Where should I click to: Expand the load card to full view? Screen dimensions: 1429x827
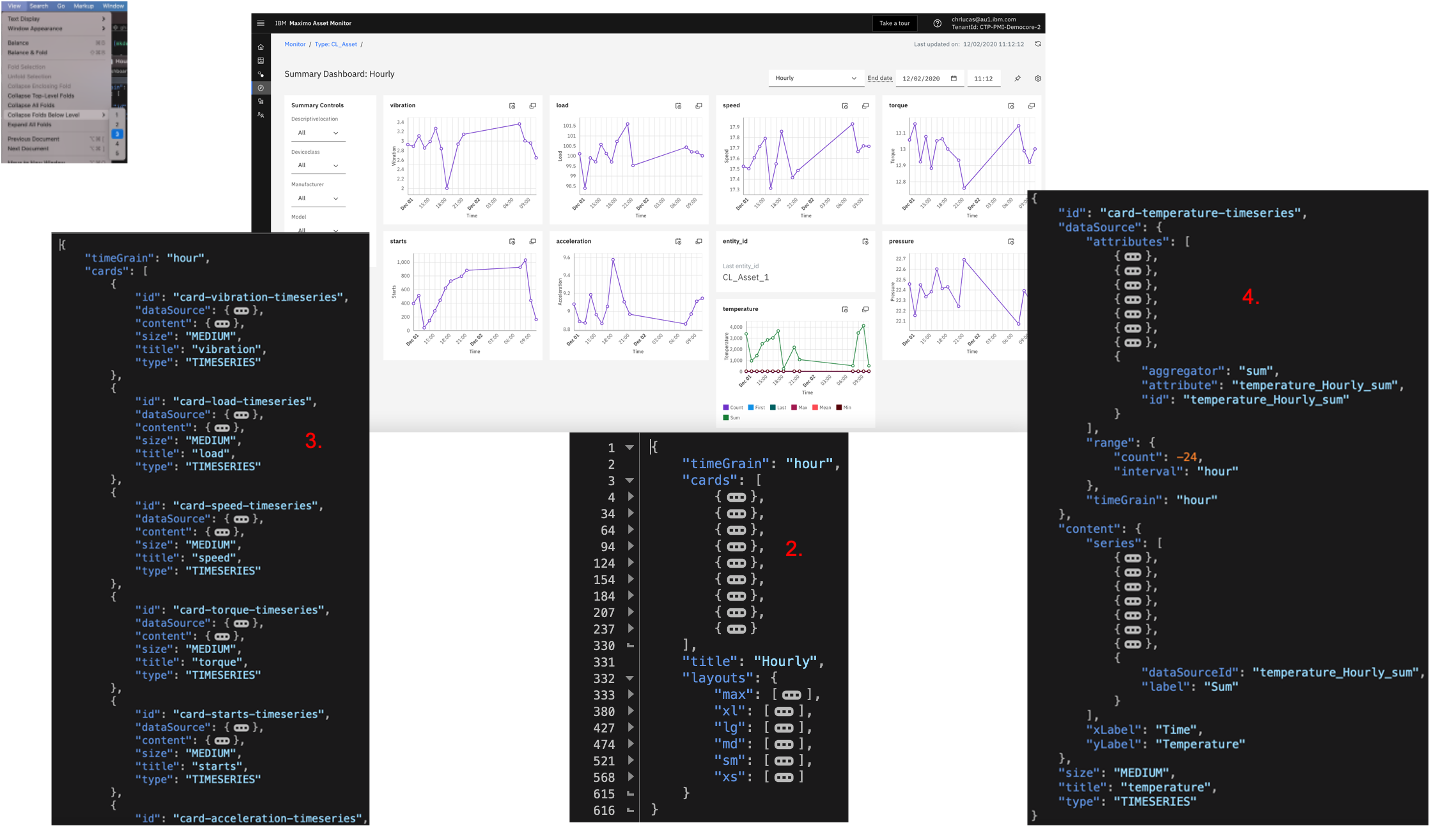(x=699, y=105)
